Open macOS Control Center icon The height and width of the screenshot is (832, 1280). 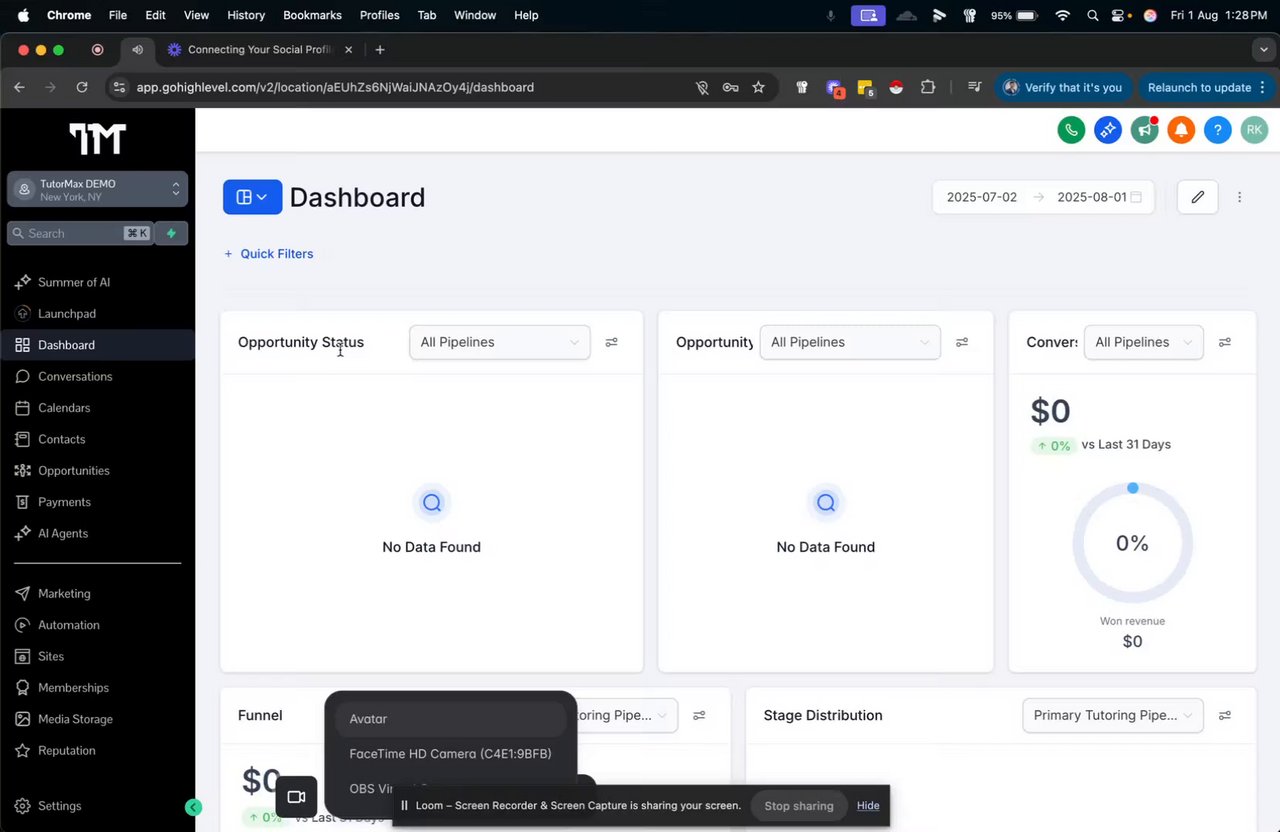(1119, 15)
